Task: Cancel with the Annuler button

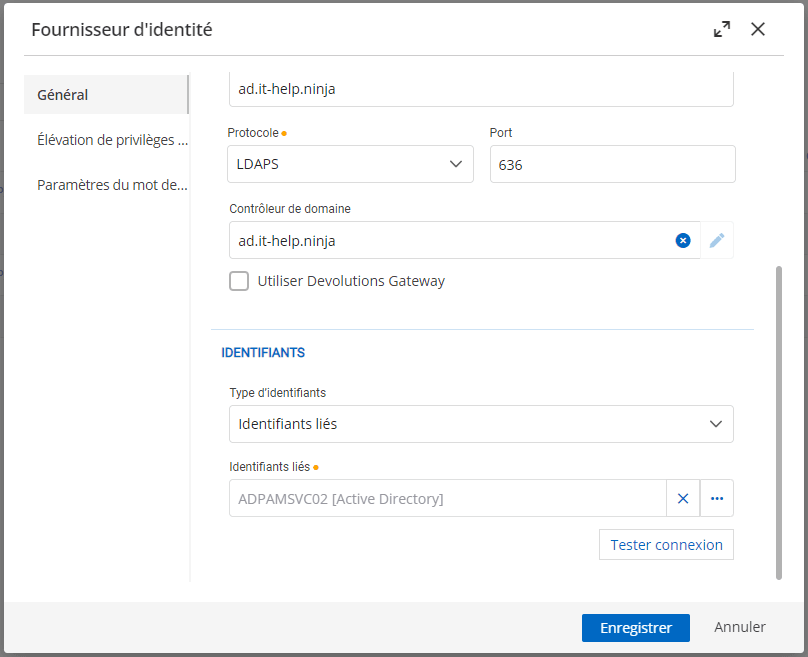Action: click(x=739, y=628)
